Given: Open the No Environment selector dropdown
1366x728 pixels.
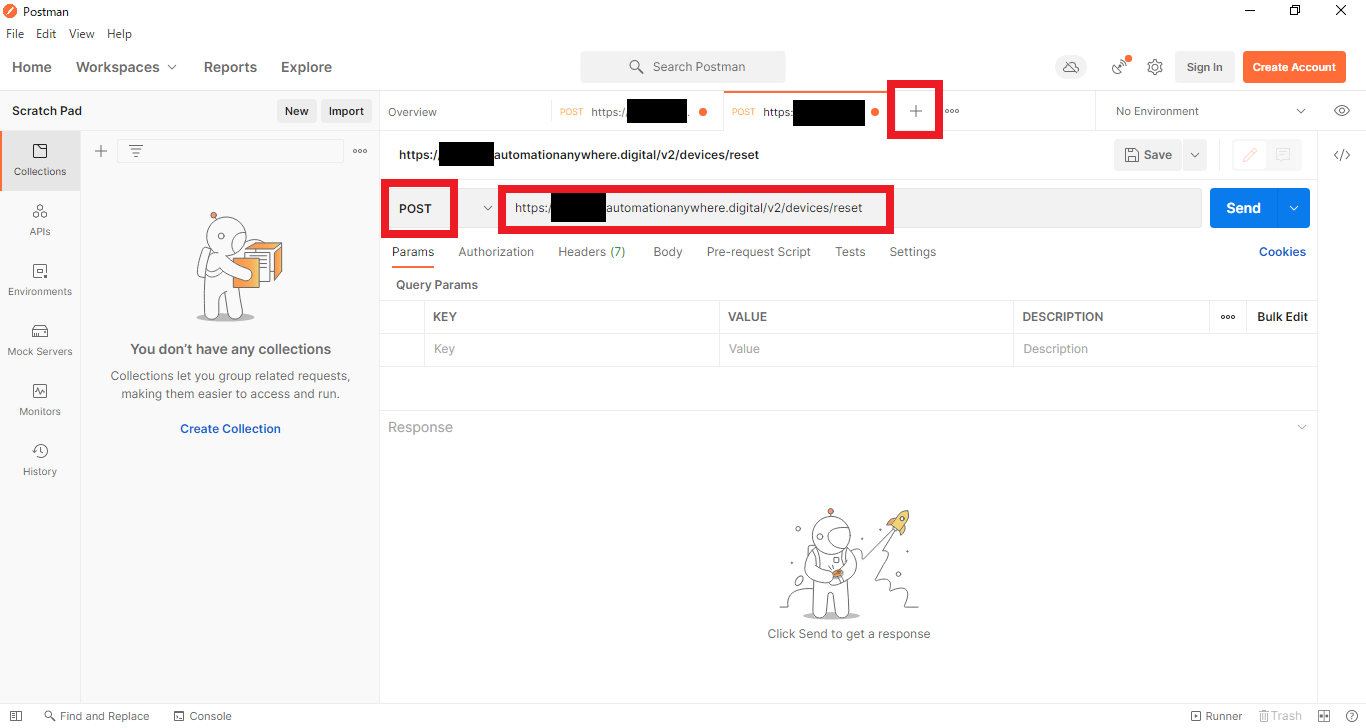Looking at the screenshot, I should (x=1210, y=111).
